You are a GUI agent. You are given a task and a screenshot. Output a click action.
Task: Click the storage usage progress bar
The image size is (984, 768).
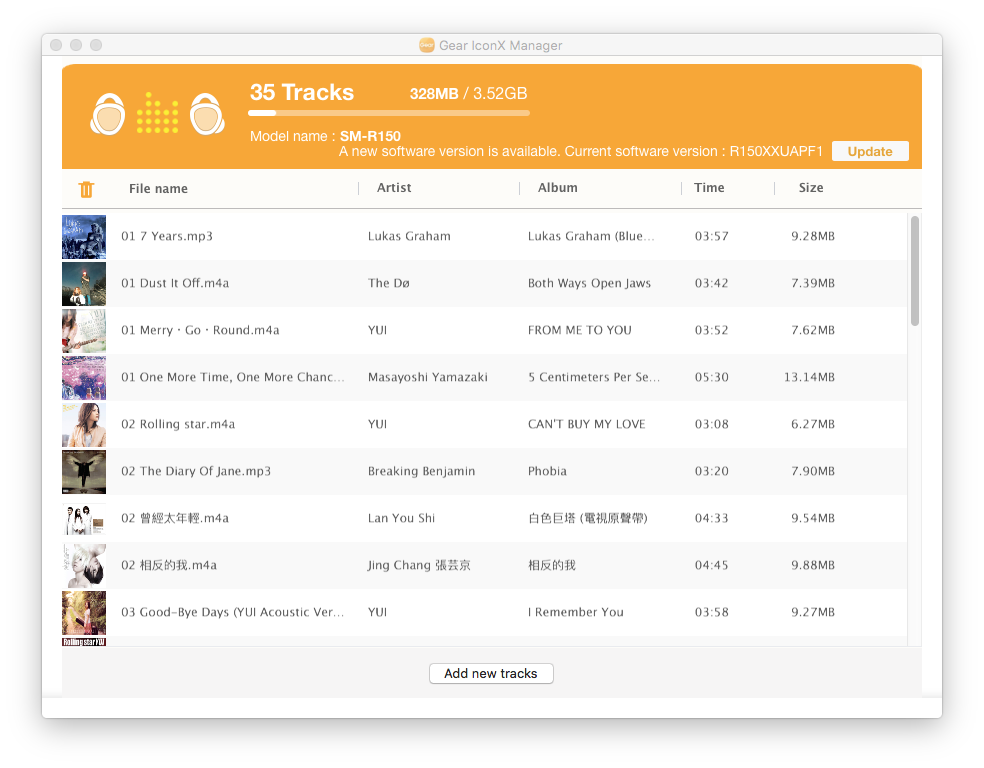coord(389,113)
